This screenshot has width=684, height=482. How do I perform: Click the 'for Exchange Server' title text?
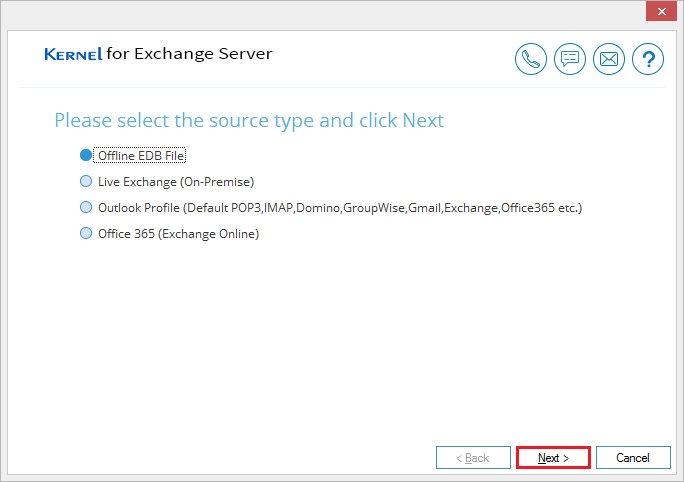pyautogui.click(x=189, y=54)
